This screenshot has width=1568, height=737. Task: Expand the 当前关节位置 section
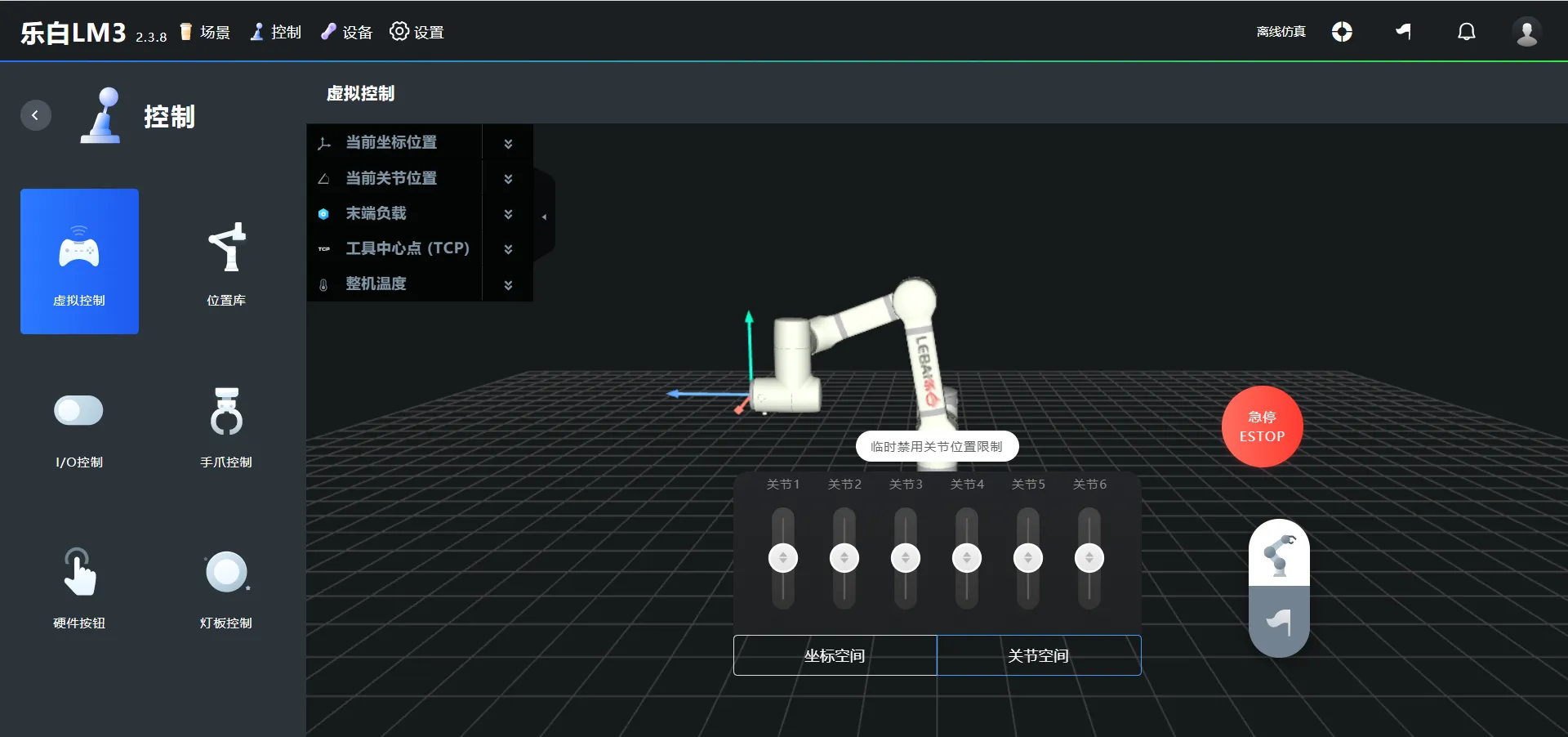pos(508,178)
